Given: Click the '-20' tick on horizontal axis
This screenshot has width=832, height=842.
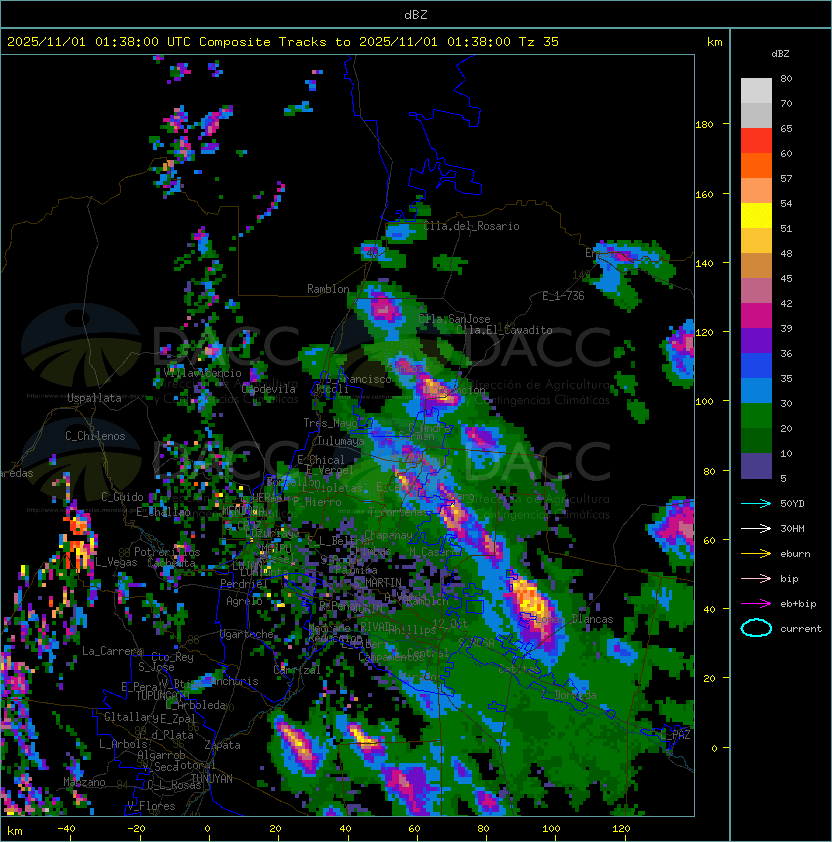Looking at the screenshot, I should pos(136,829).
